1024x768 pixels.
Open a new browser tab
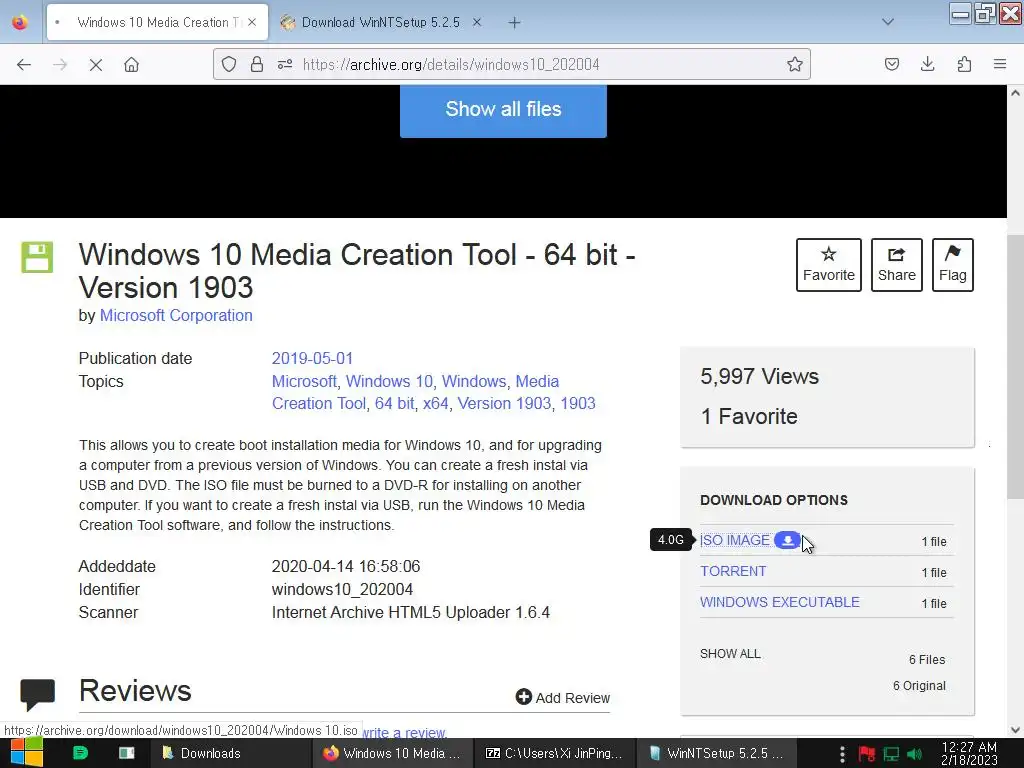point(515,23)
